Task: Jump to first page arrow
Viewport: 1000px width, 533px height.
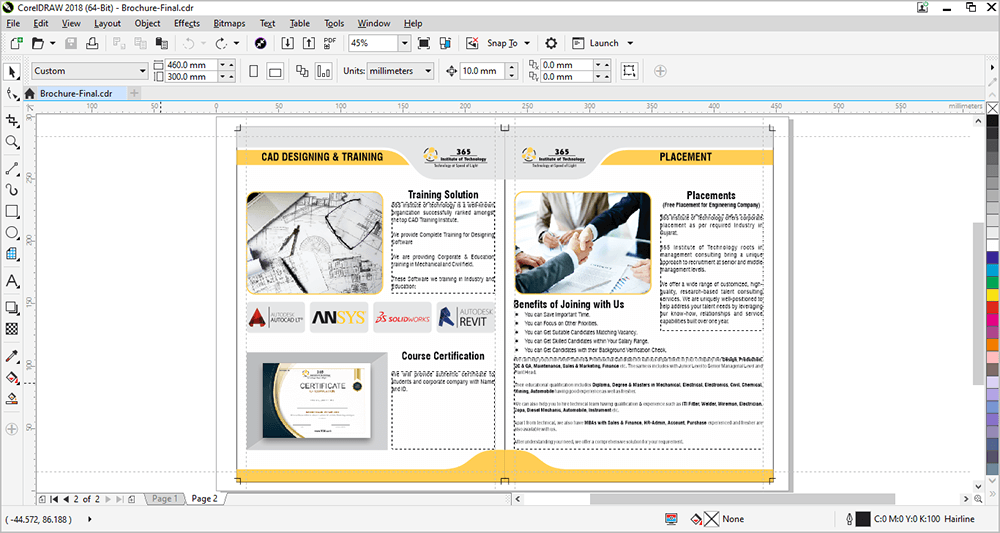Action: 54,499
